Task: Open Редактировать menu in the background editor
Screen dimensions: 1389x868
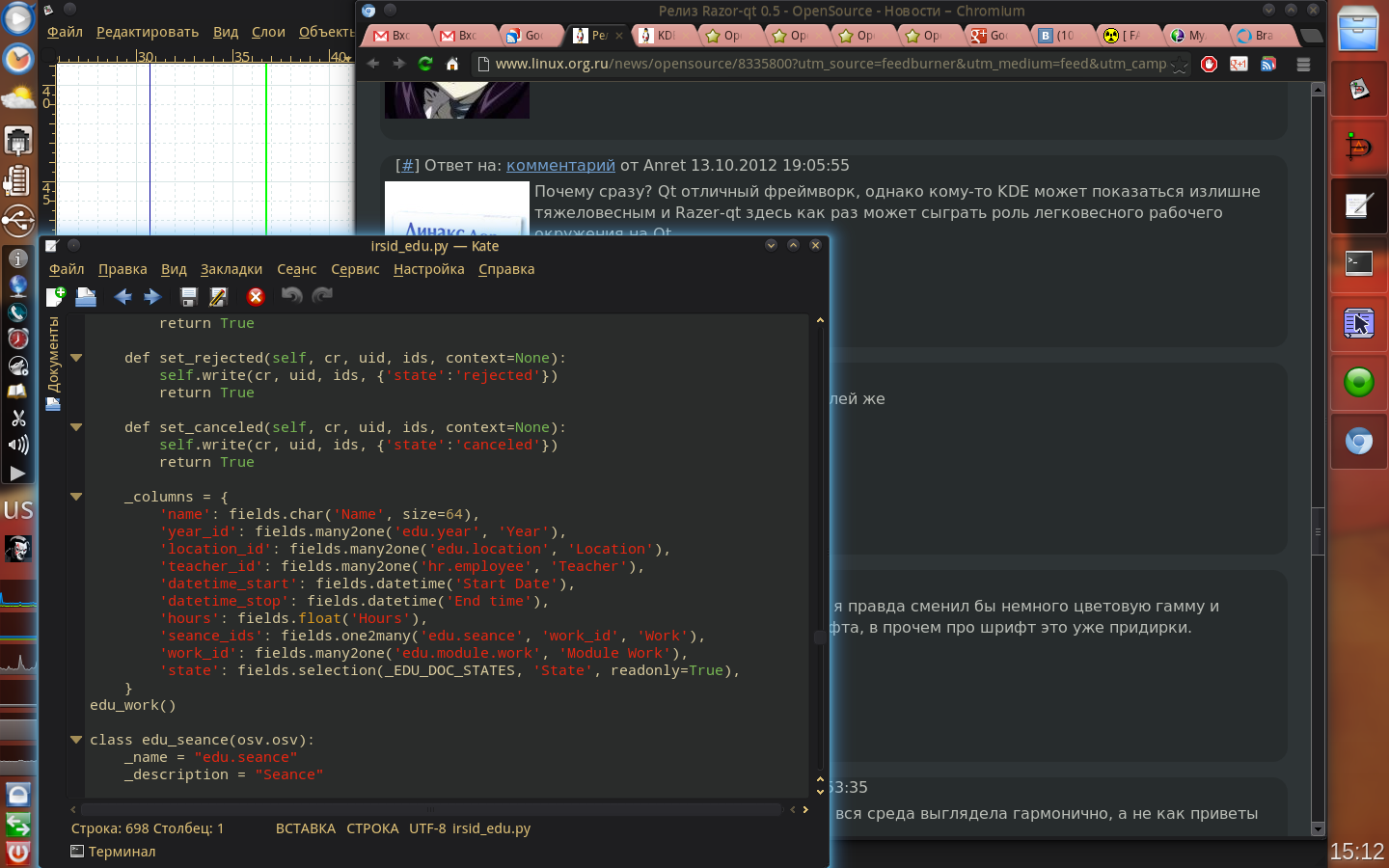Action: tap(148, 32)
